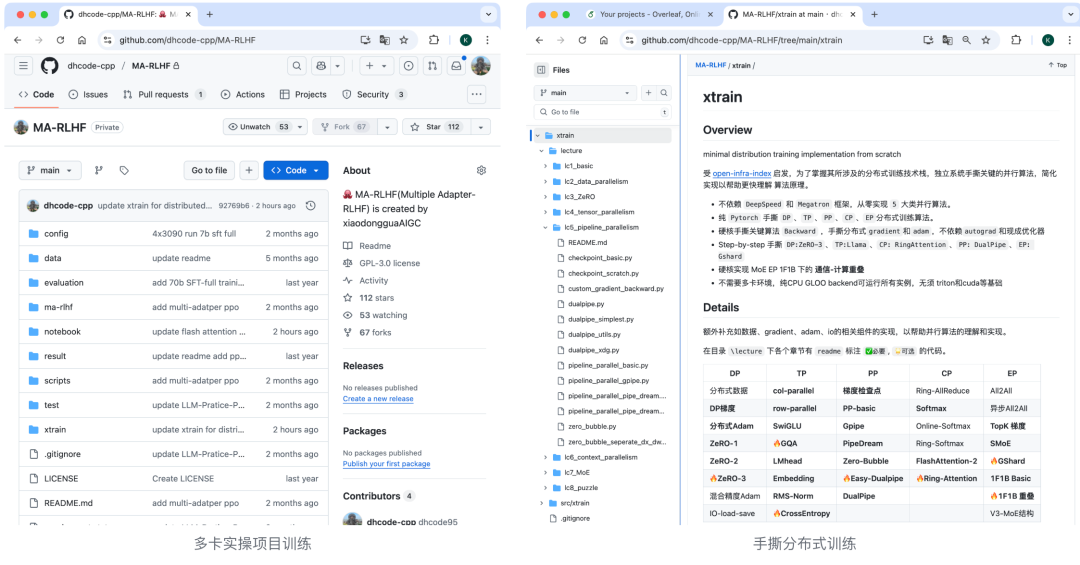This screenshot has height=565, width=1080.
Task: Open xtrain folder in repository list
Action: tap(55, 429)
